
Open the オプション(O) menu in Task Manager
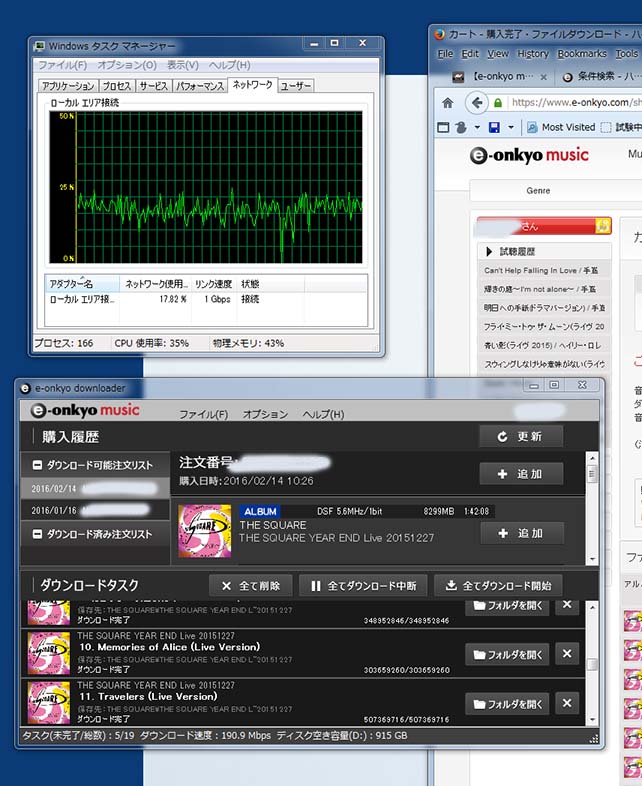[127, 65]
